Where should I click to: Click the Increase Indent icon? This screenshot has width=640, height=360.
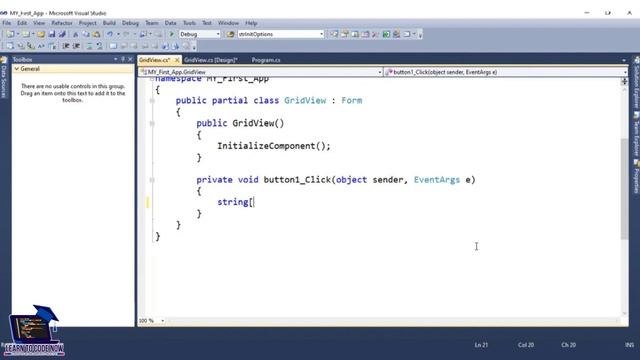76,46
